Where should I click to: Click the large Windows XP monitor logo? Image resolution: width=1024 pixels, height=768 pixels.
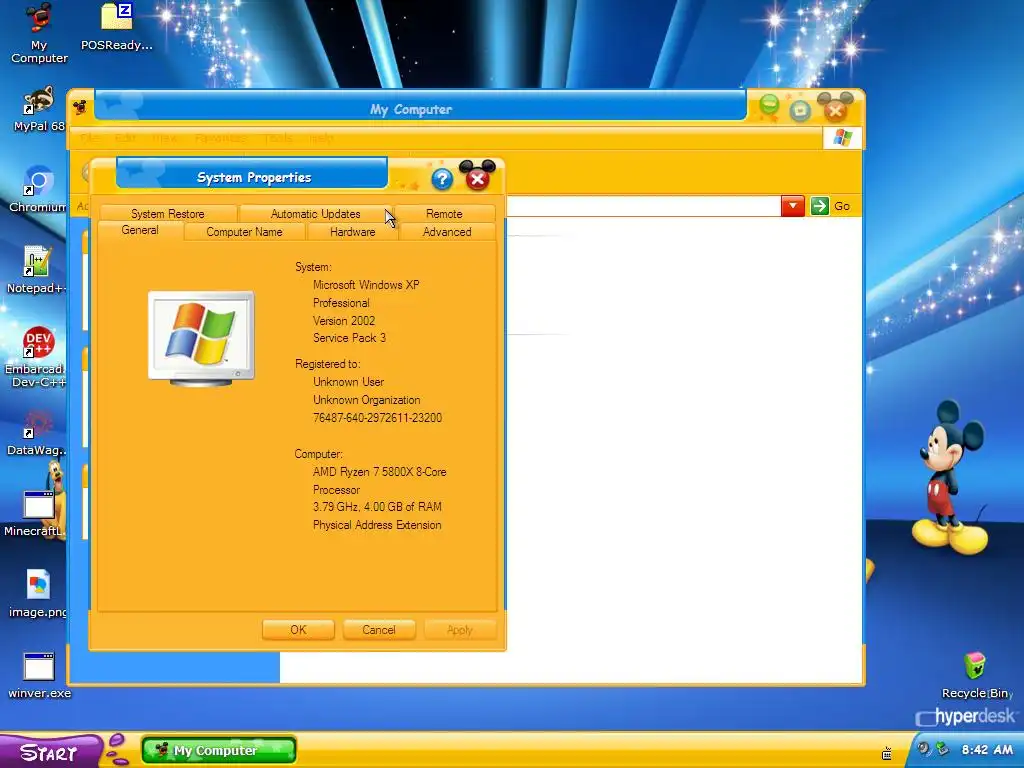coord(201,338)
